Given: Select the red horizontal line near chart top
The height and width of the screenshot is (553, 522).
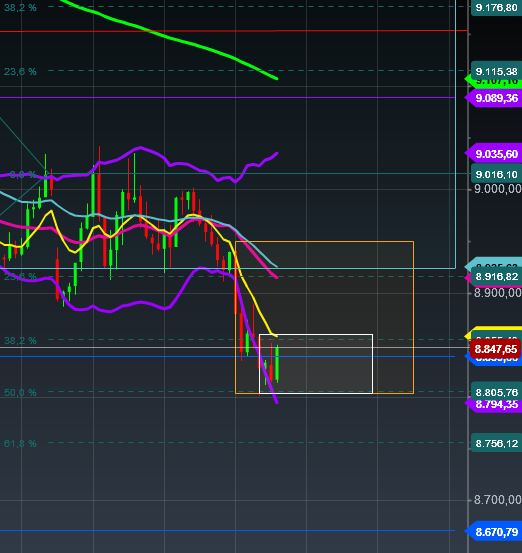Looking at the screenshot, I should point(233,31).
